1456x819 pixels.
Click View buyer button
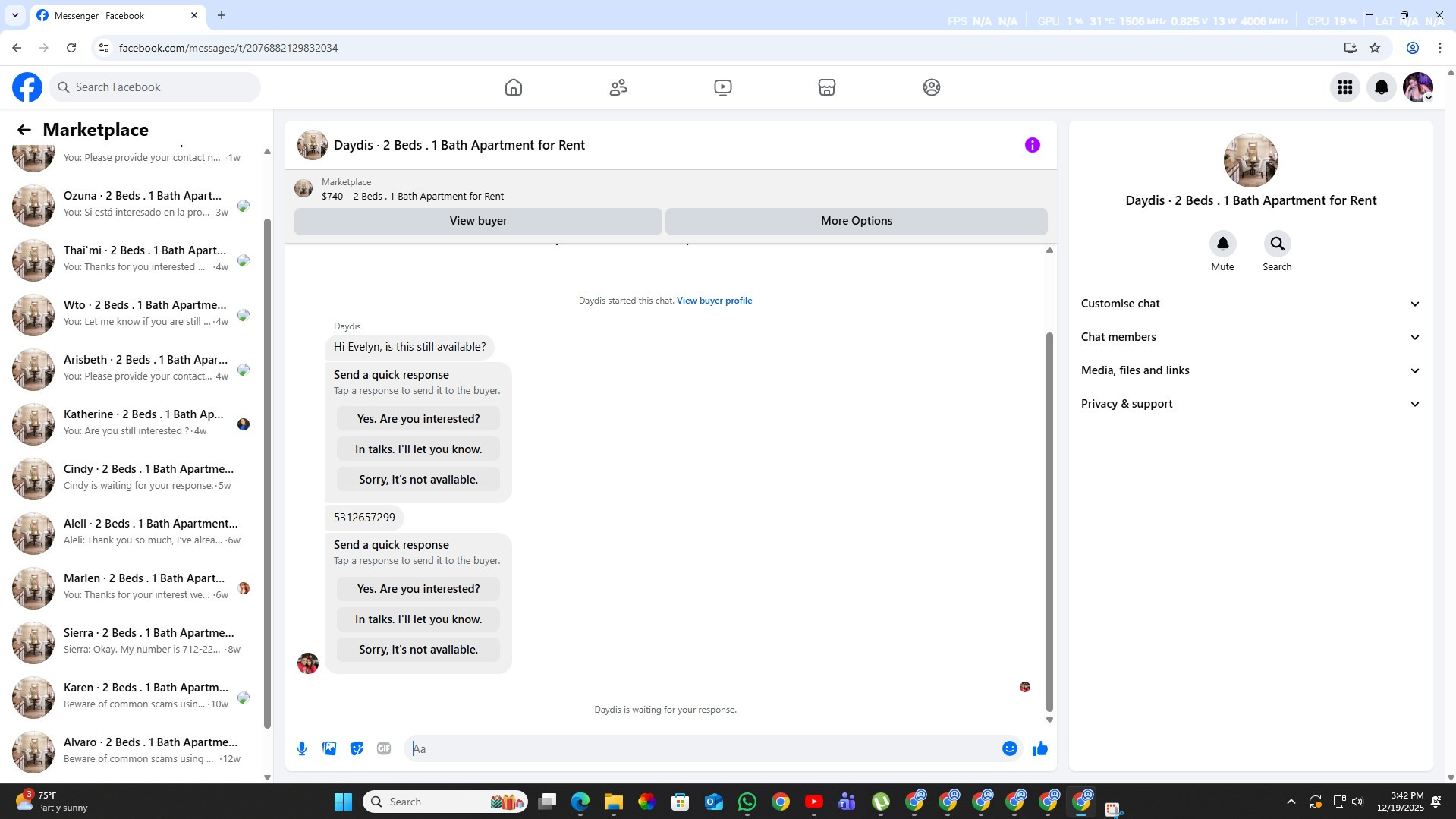click(478, 221)
